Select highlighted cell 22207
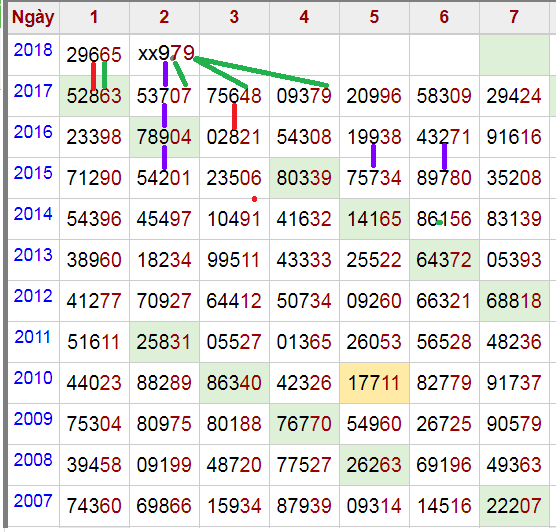556x532 pixels. (514, 506)
